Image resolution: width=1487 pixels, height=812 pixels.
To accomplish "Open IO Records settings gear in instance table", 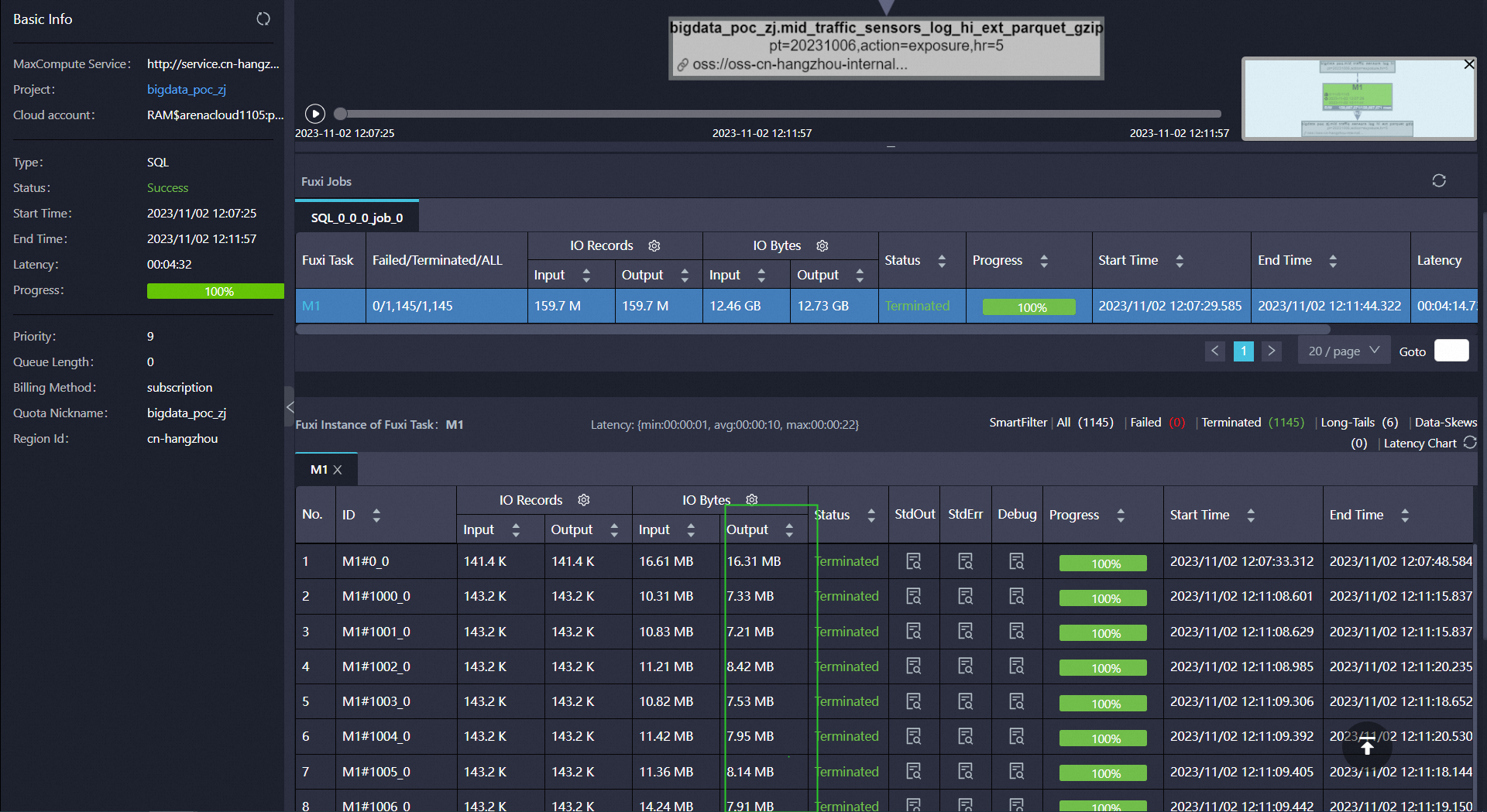I will tap(584, 500).
